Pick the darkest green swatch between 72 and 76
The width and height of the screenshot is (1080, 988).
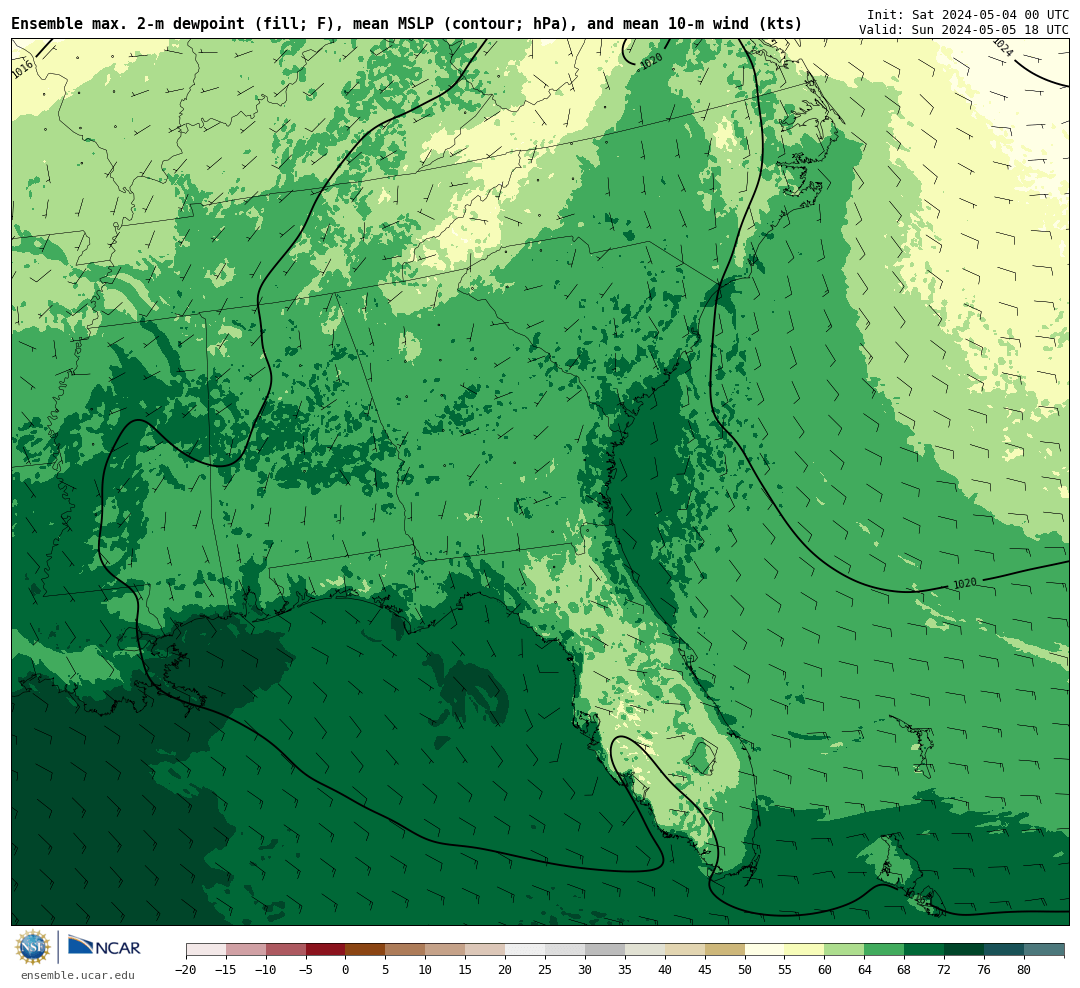point(965,950)
